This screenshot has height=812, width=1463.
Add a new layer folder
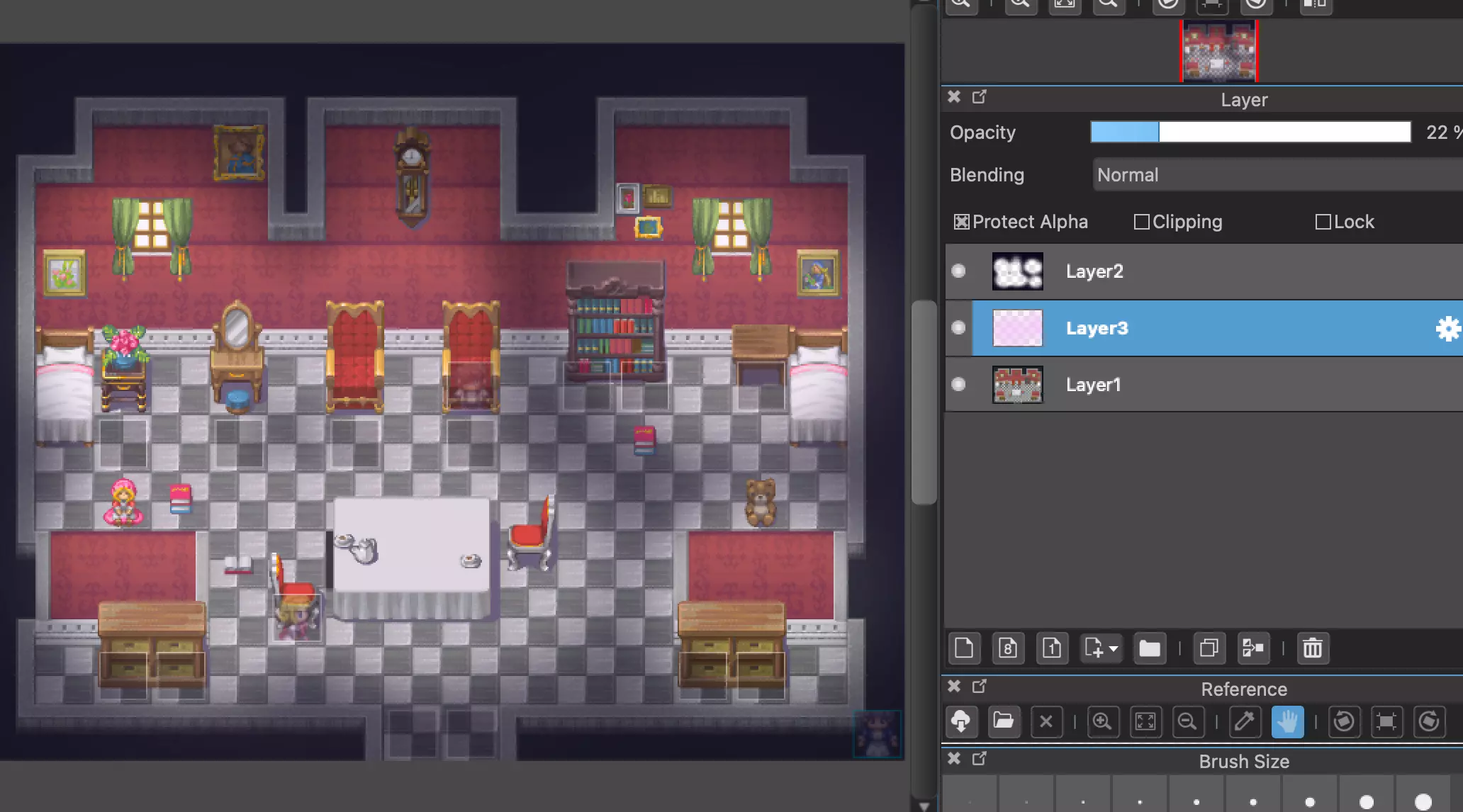click(x=1149, y=648)
